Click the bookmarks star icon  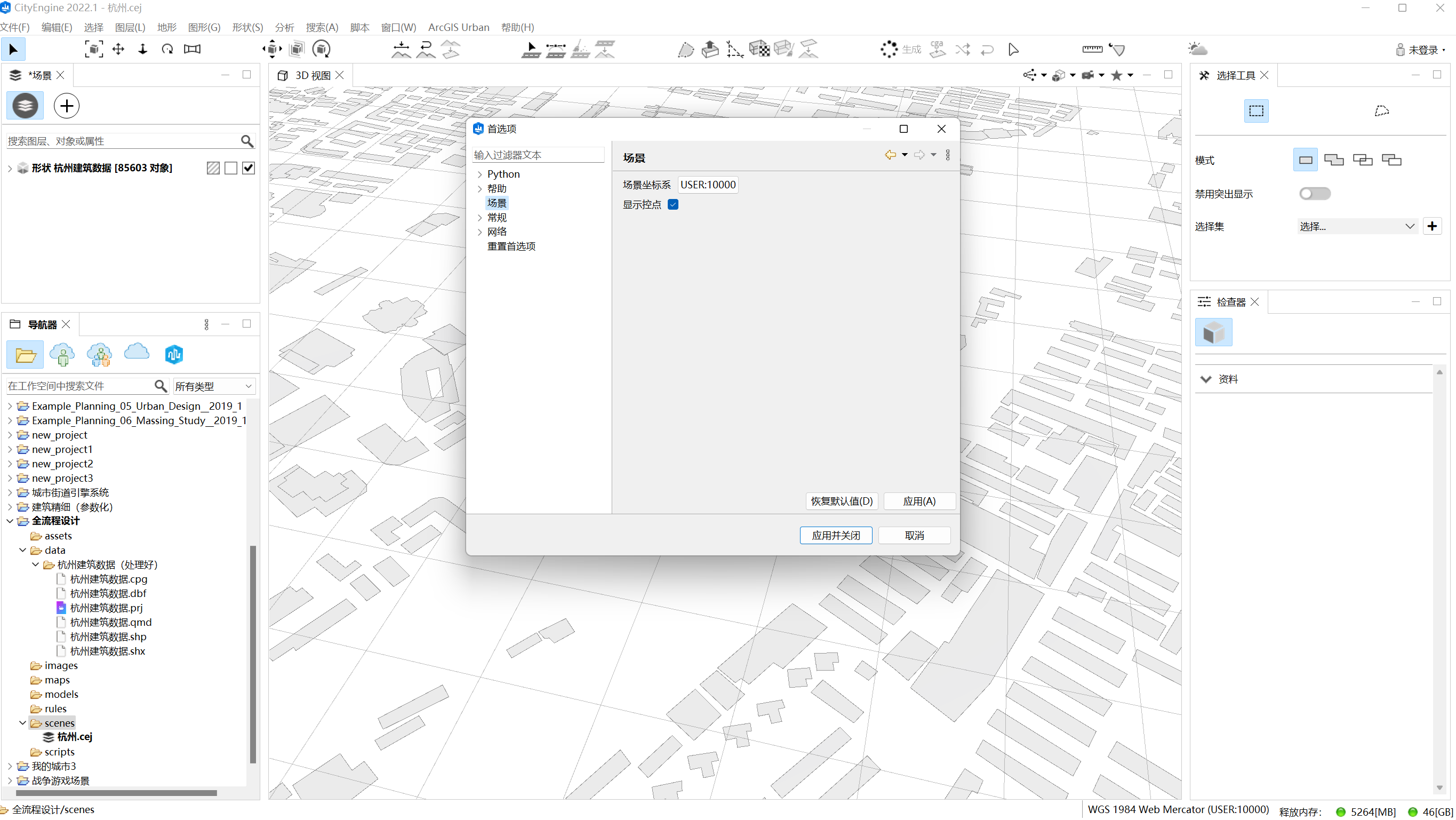click(1116, 75)
